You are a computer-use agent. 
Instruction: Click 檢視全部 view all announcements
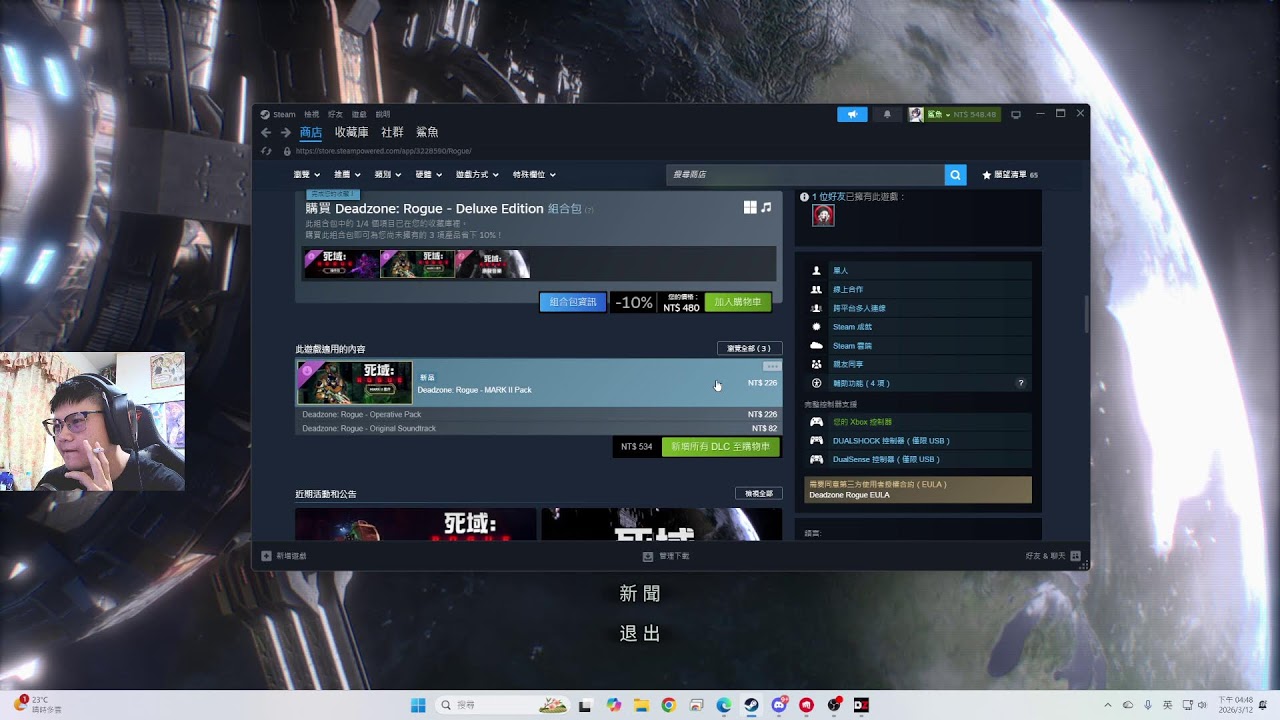point(758,494)
